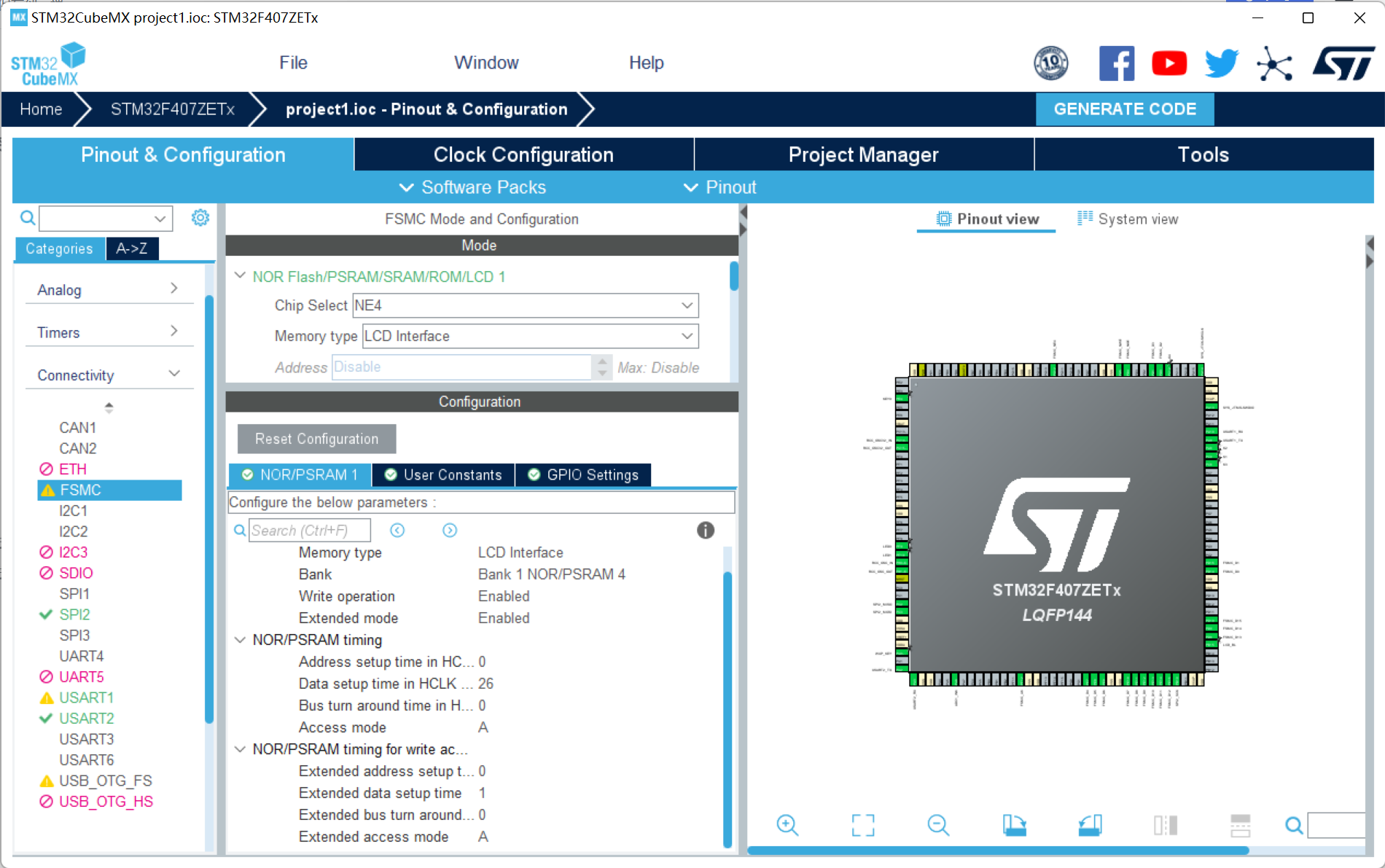The width and height of the screenshot is (1385, 868).
Task: Switch to A->Z sorting tab
Action: coord(132,249)
